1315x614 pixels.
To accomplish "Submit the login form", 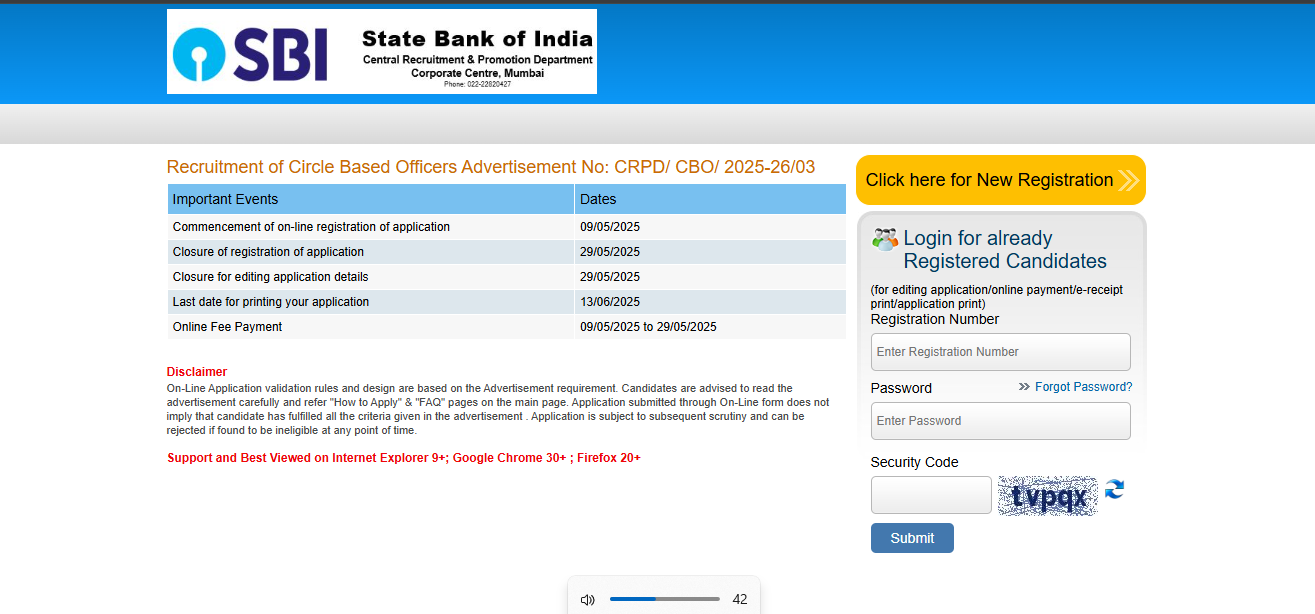I will 912,538.
